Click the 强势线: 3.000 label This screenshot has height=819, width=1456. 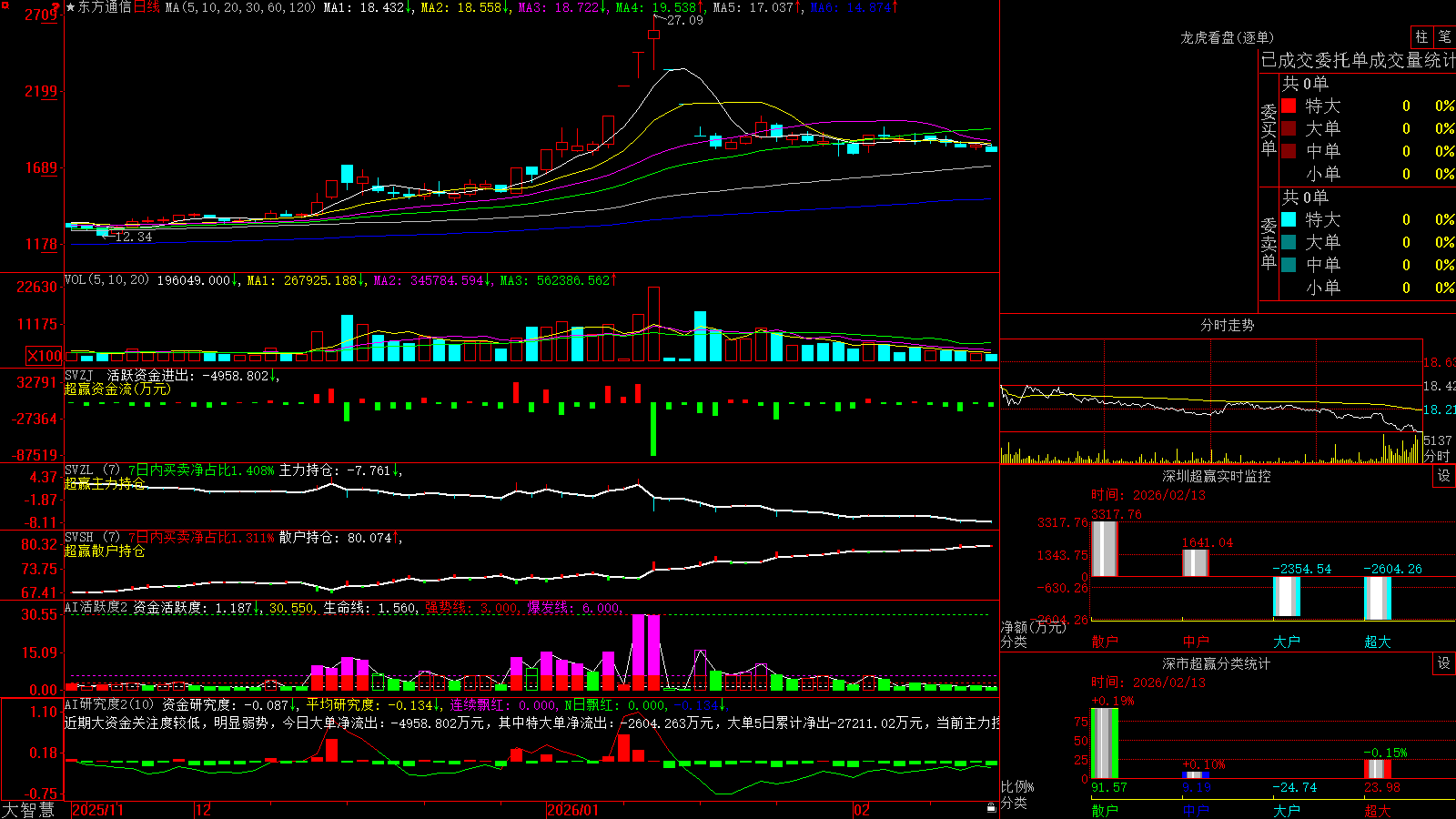point(472,607)
